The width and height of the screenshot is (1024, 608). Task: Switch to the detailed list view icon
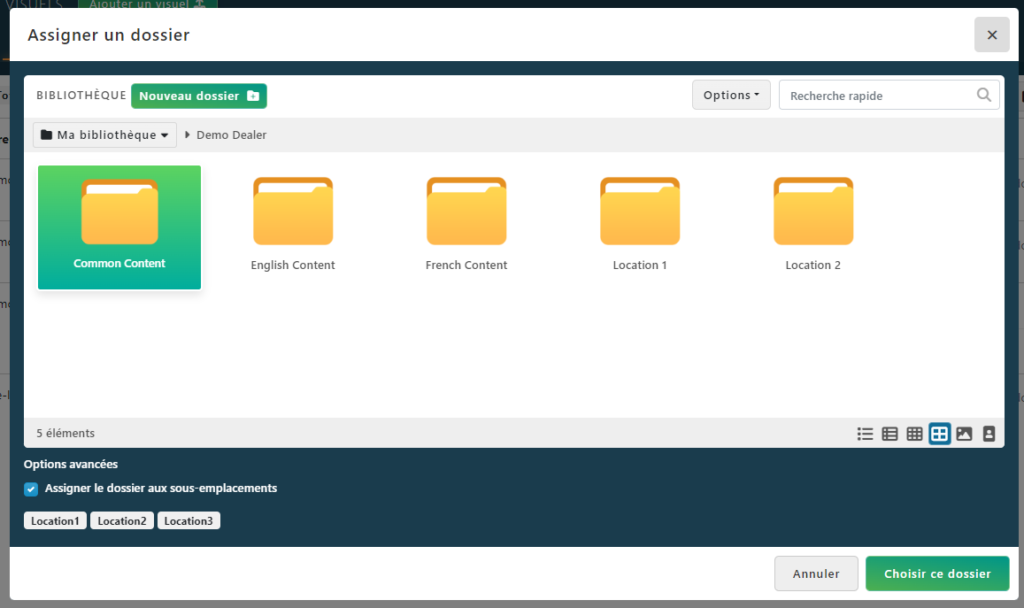[890, 434]
